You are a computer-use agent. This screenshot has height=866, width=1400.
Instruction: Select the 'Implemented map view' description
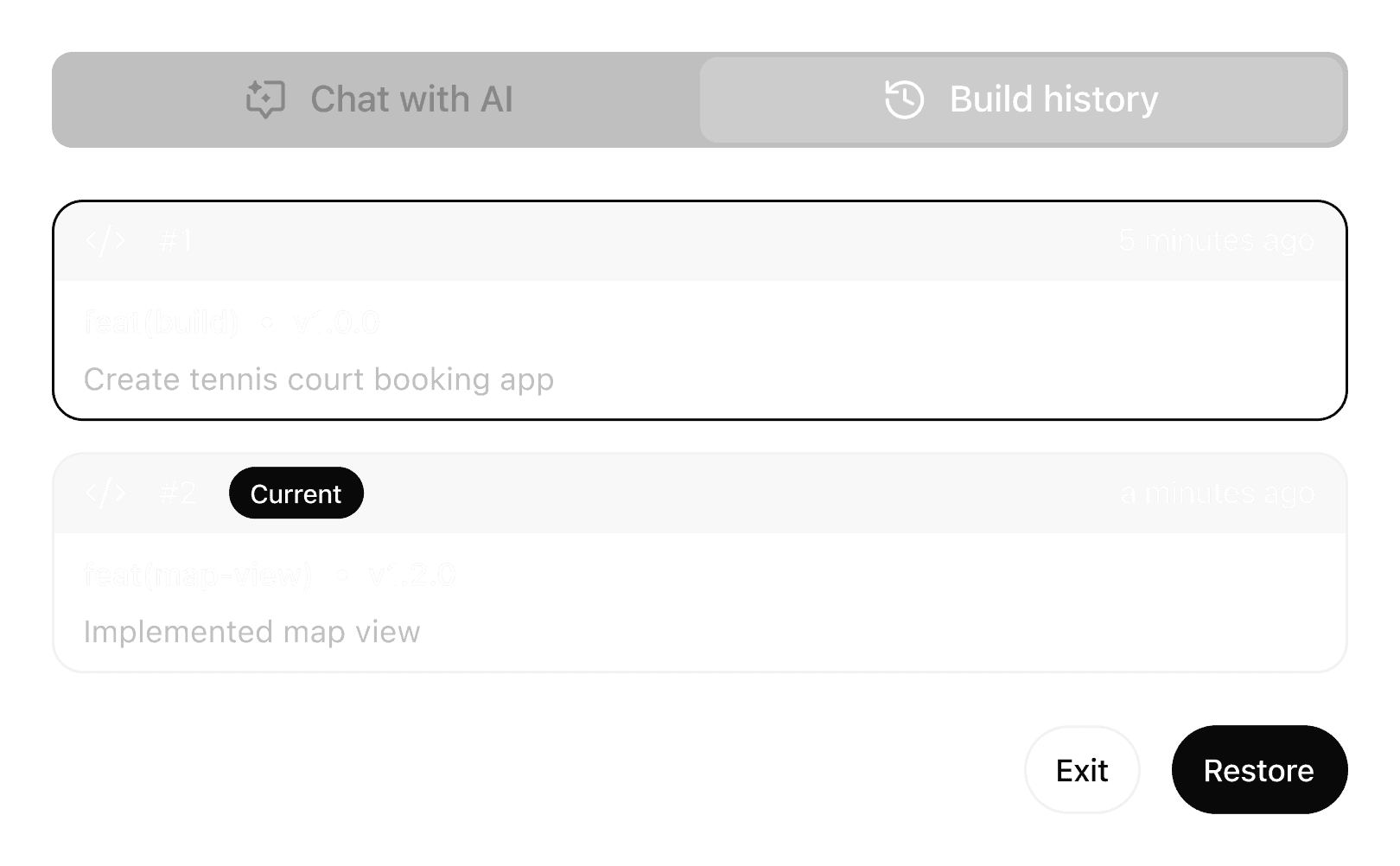click(x=252, y=632)
